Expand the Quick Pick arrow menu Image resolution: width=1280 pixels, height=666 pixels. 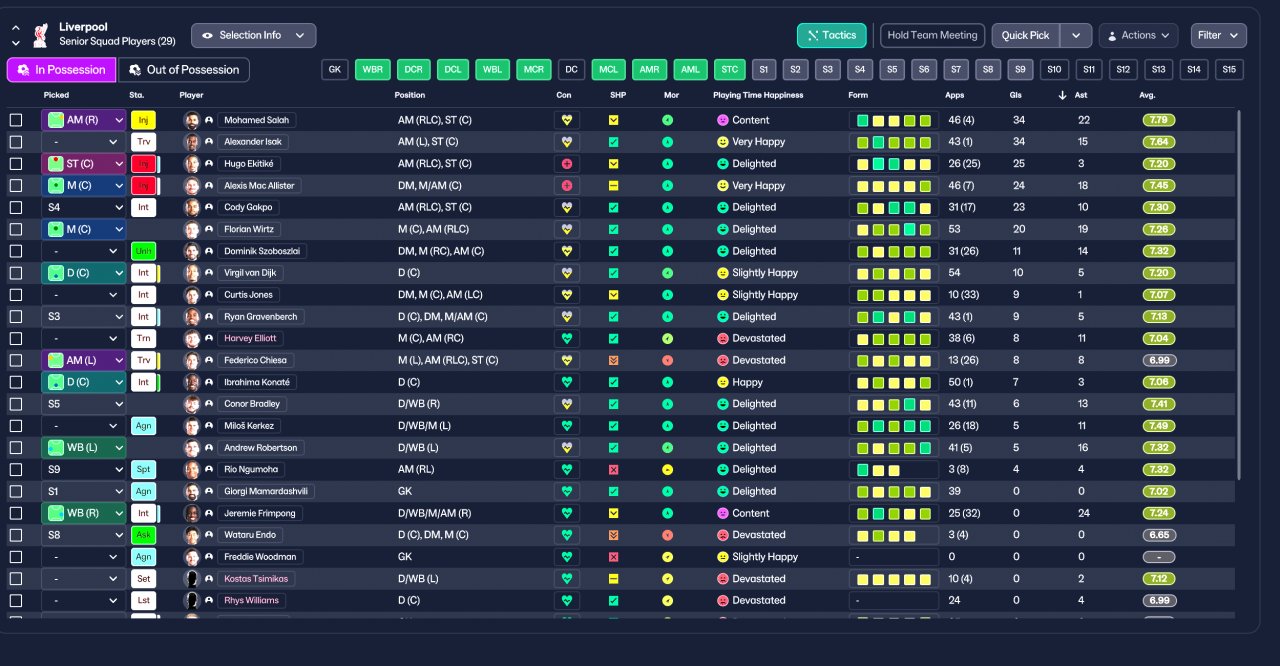tap(1075, 35)
